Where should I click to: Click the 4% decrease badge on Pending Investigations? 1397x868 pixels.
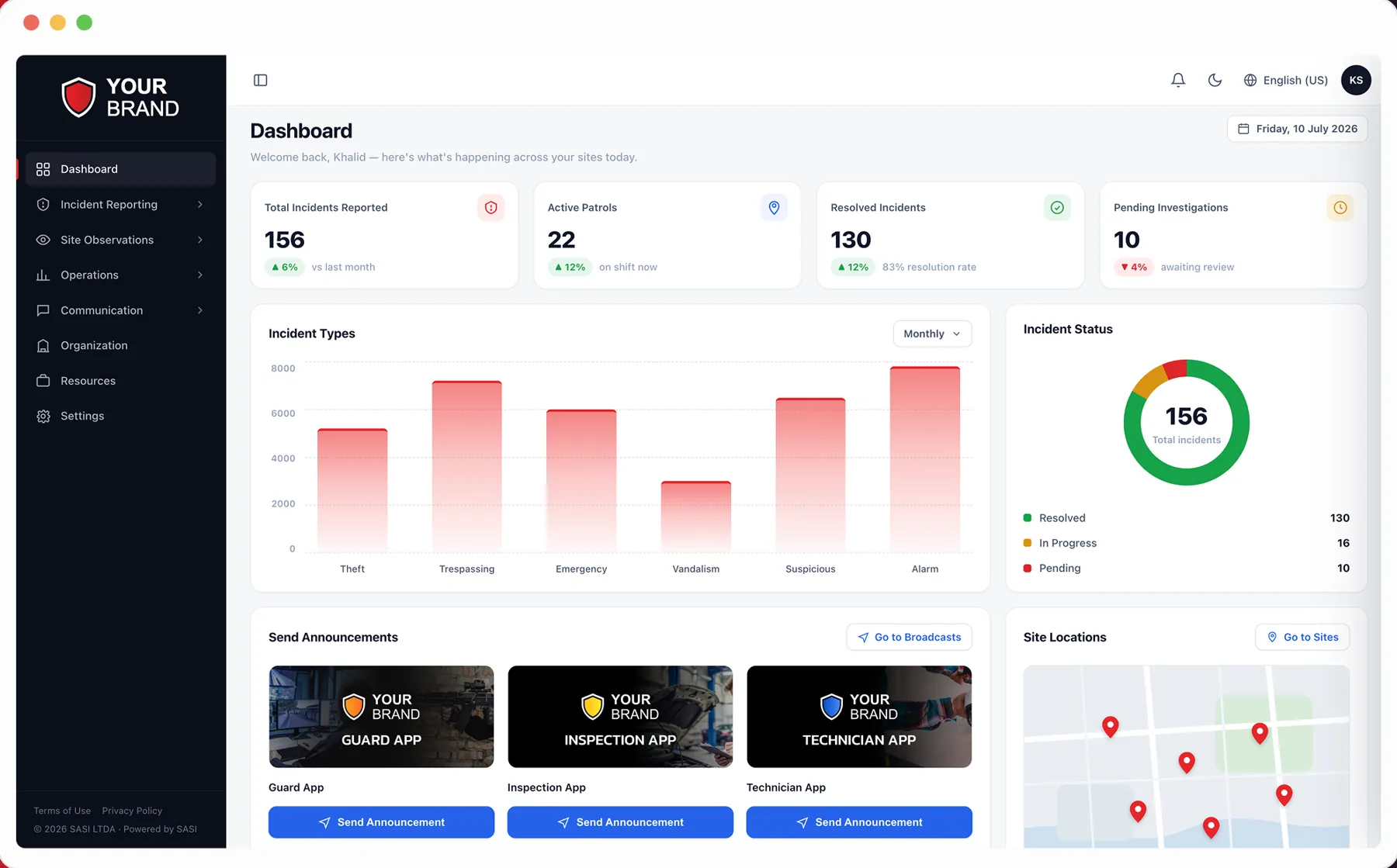pos(1134,267)
